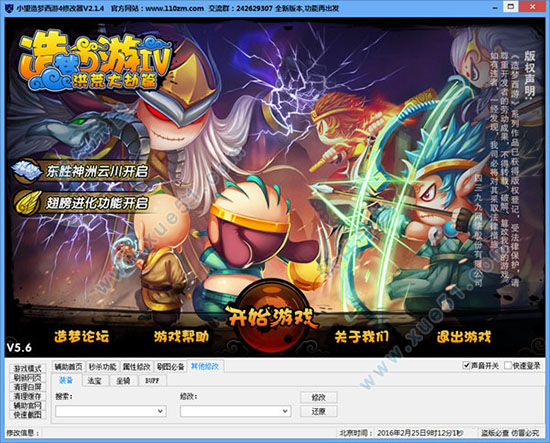This screenshot has height=443, width=550.
Task: Select the 坐骑 sub-tab
Action: click(x=123, y=381)
